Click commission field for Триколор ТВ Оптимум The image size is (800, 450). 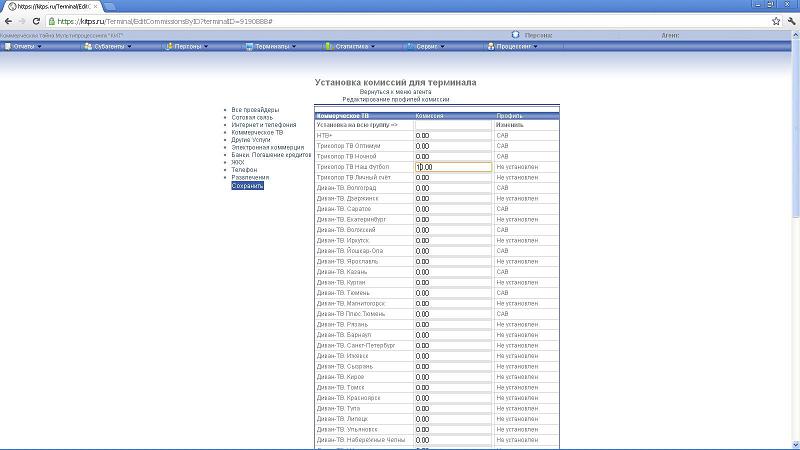[x=453, y=146]
